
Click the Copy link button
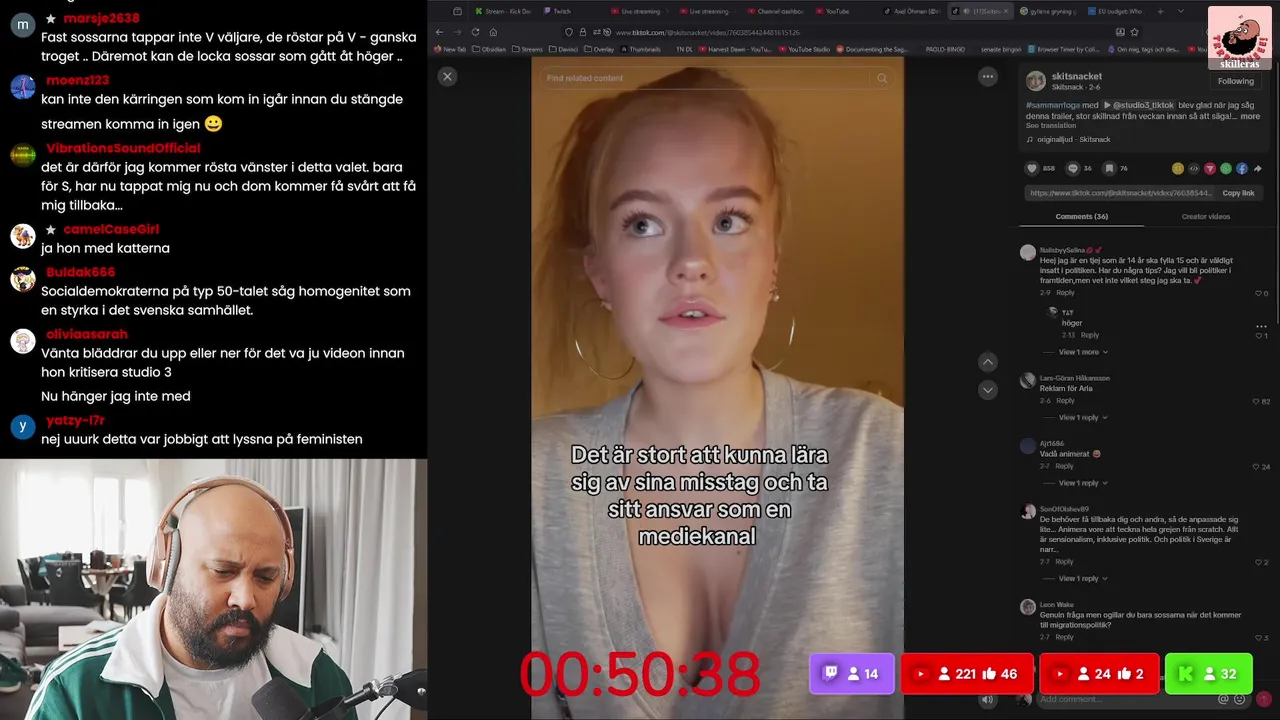coord(1238,193)
